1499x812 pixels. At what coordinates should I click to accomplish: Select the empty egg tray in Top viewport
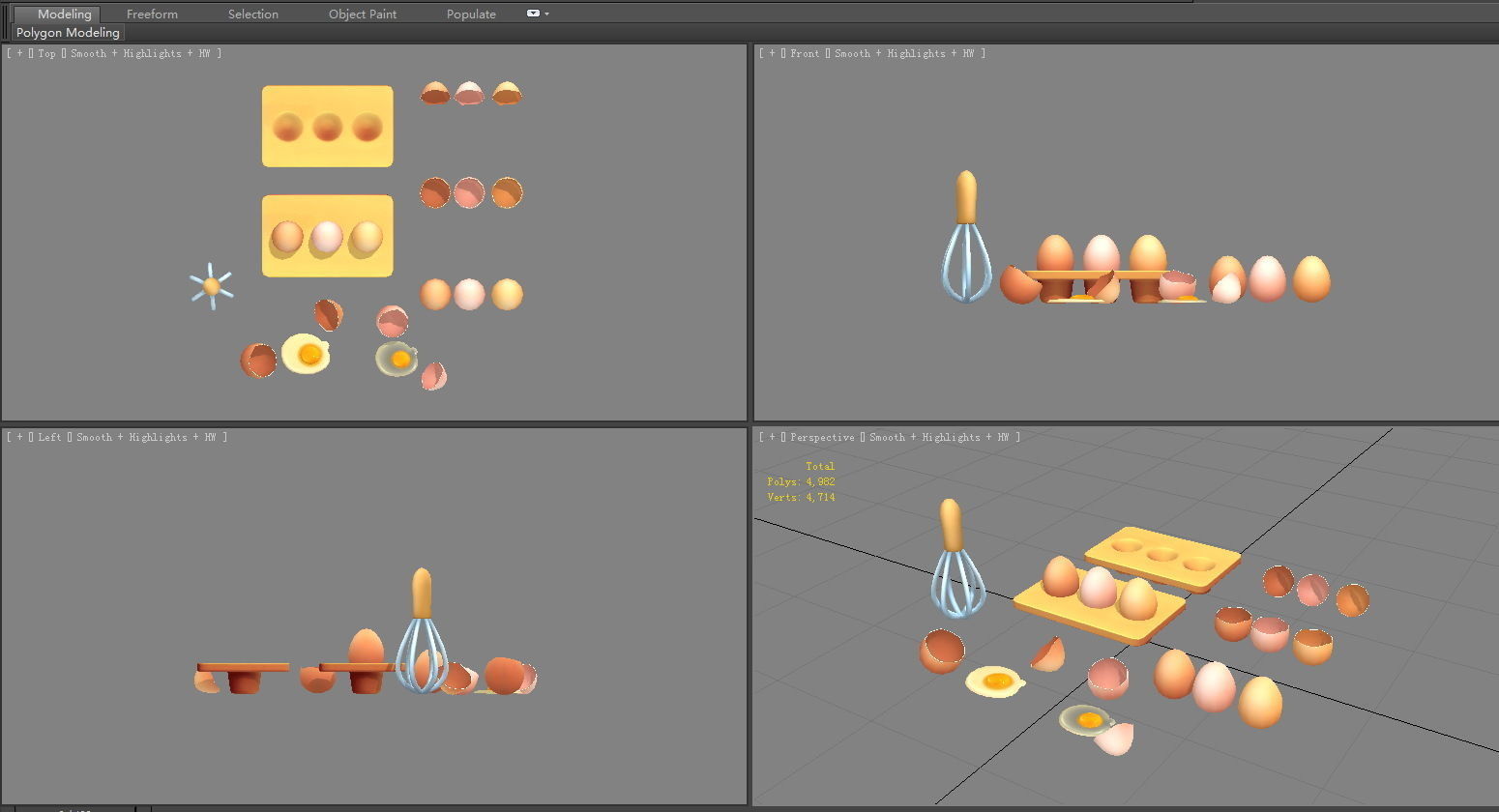pyautogui.click(x=327, y=126)
